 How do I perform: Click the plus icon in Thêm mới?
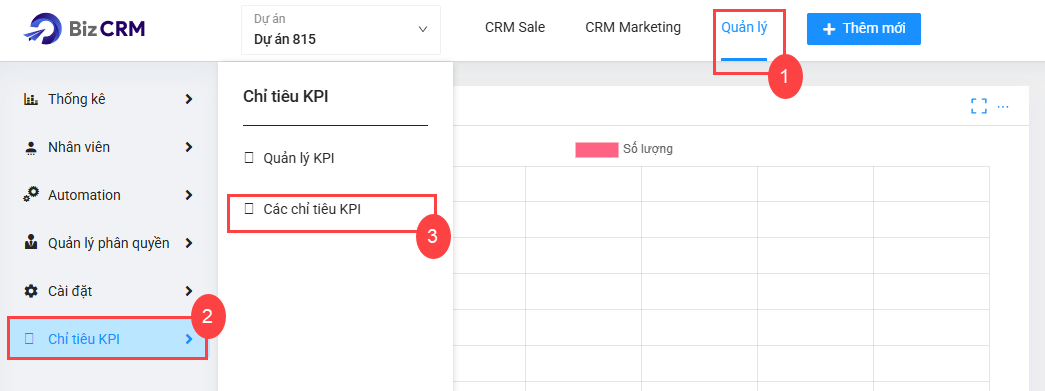click(x=829, y=29)
